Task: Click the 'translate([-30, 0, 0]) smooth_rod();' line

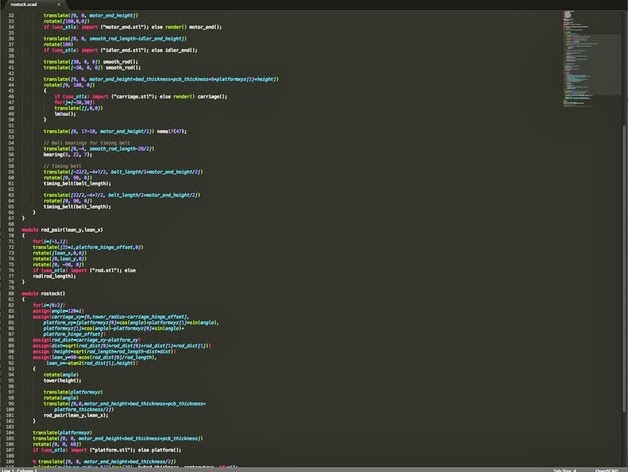Action: point(92,68)
